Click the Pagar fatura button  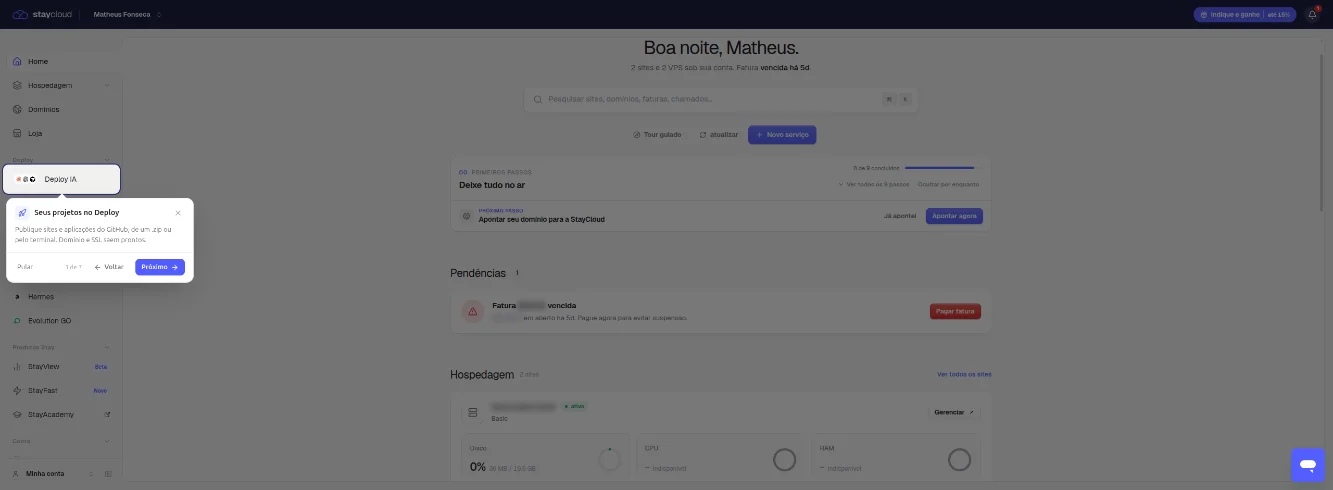click(955, 311)
